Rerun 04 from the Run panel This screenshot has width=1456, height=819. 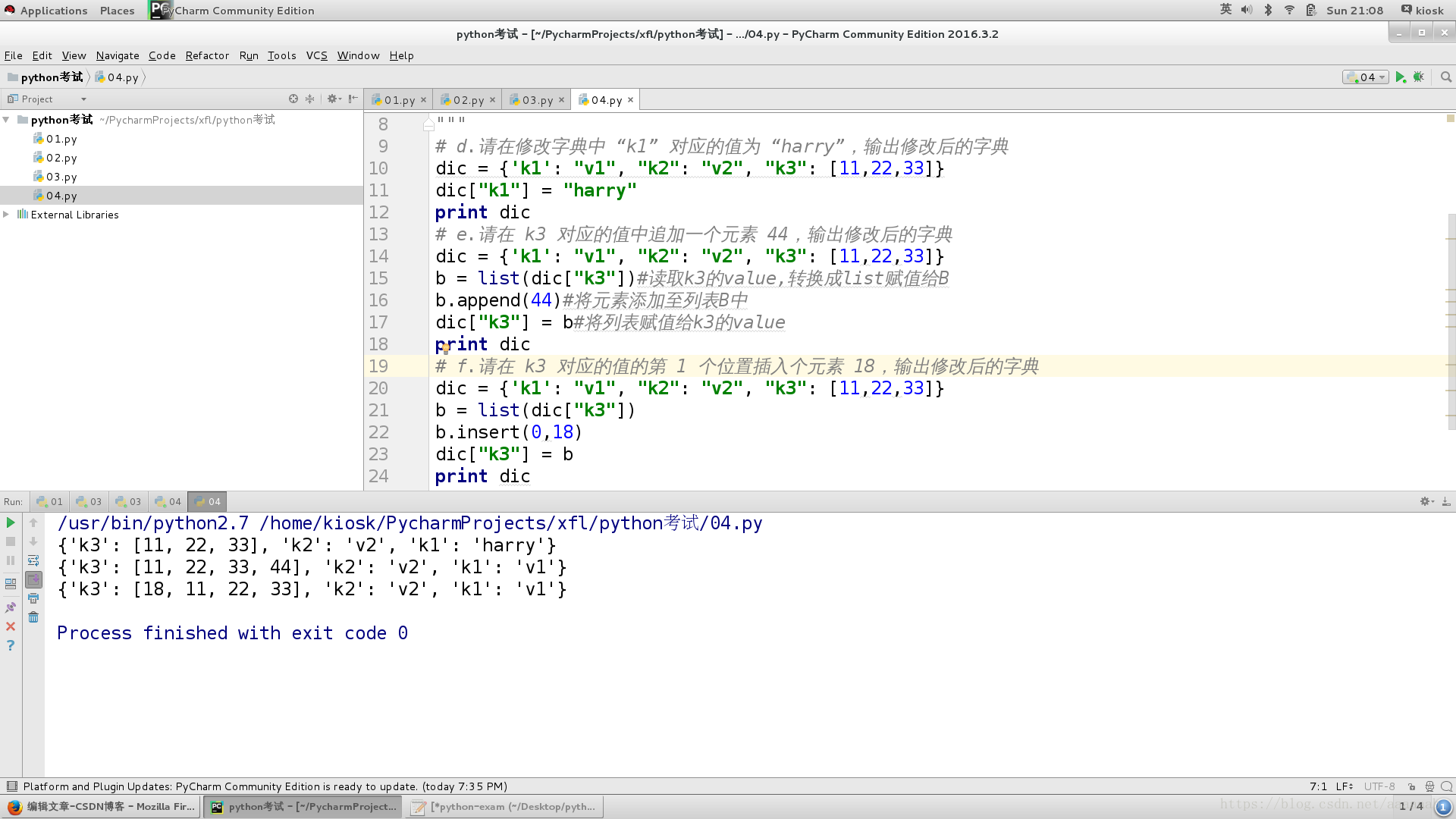(x=11, y=522)
